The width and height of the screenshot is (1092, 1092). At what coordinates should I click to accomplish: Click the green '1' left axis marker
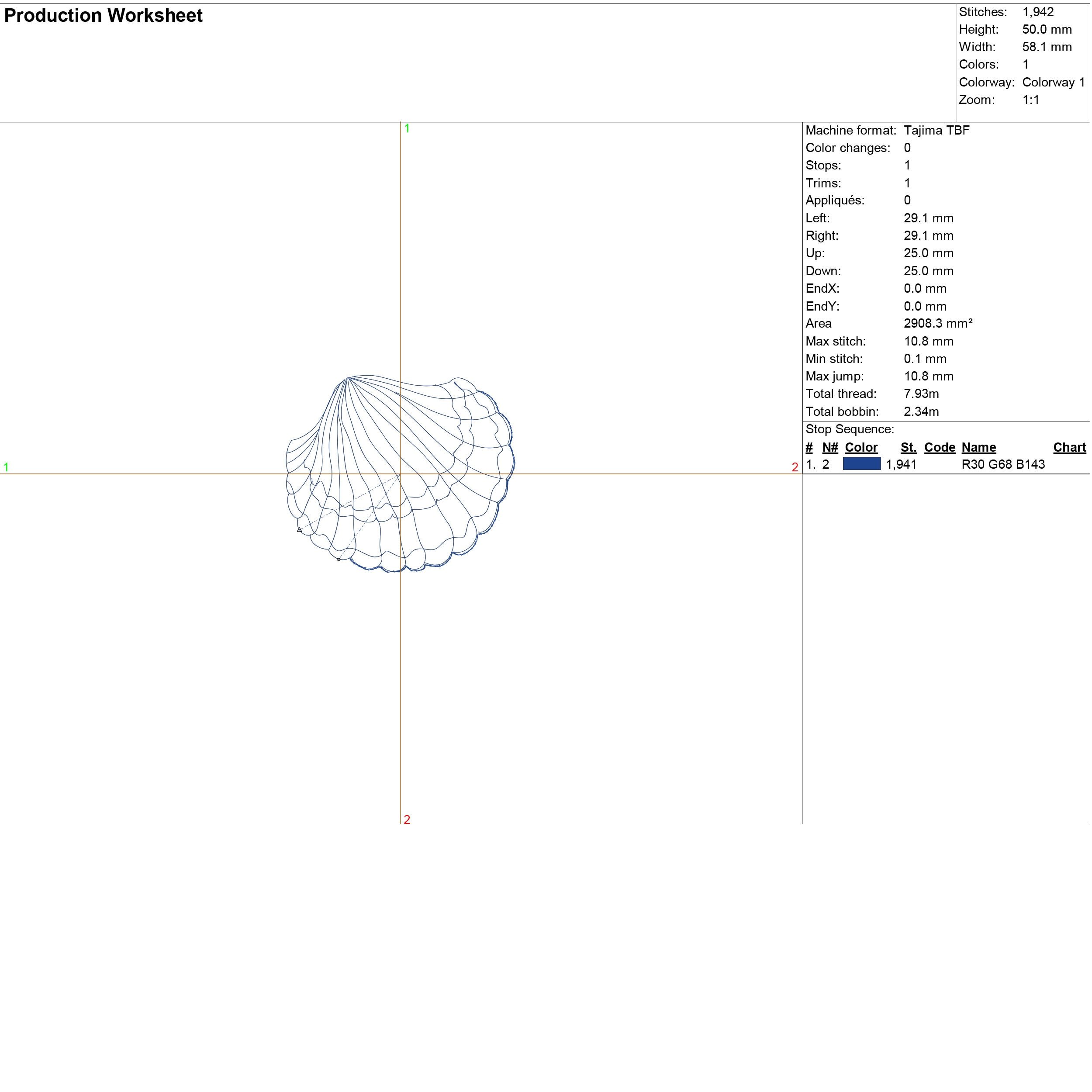point(6,467)
